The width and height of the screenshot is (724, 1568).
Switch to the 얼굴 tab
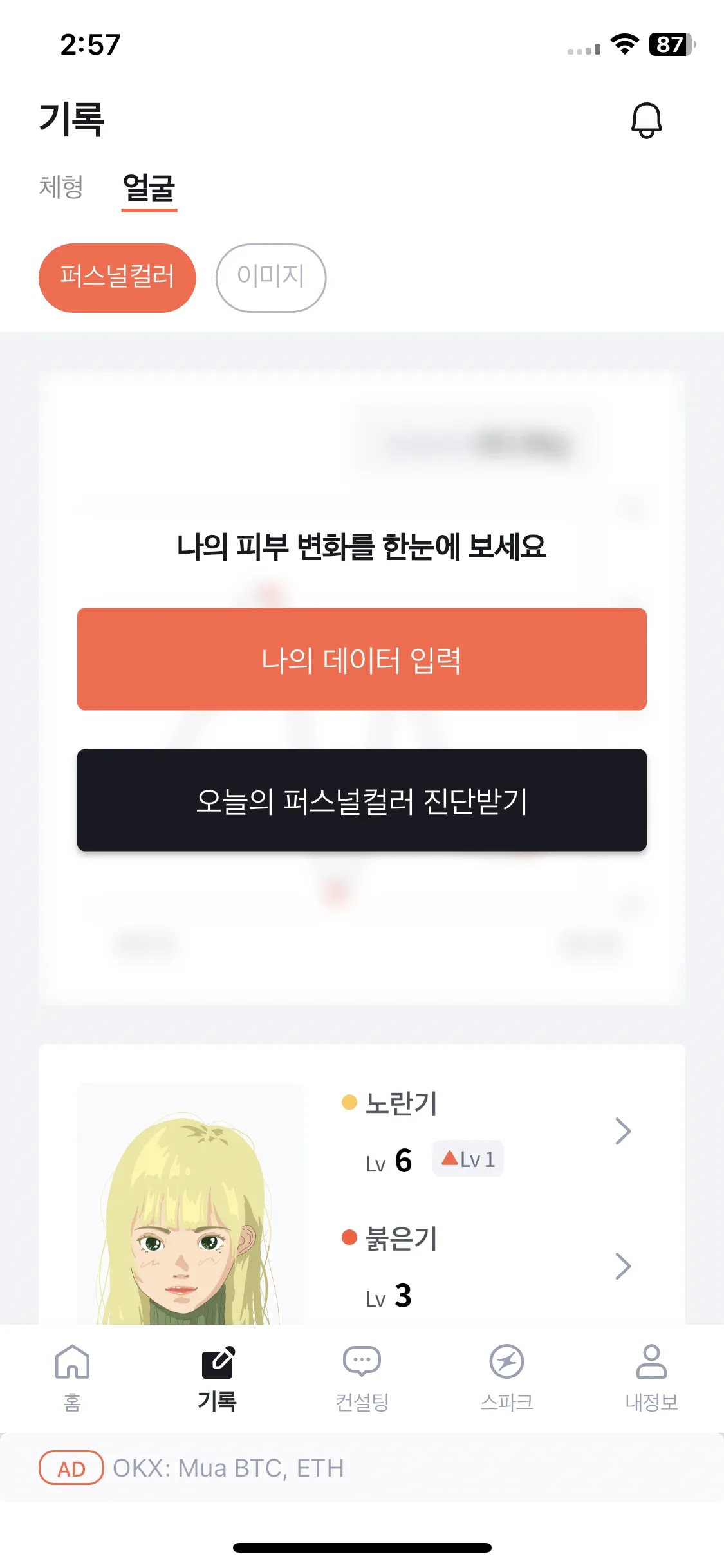click(x=149, y=189)
